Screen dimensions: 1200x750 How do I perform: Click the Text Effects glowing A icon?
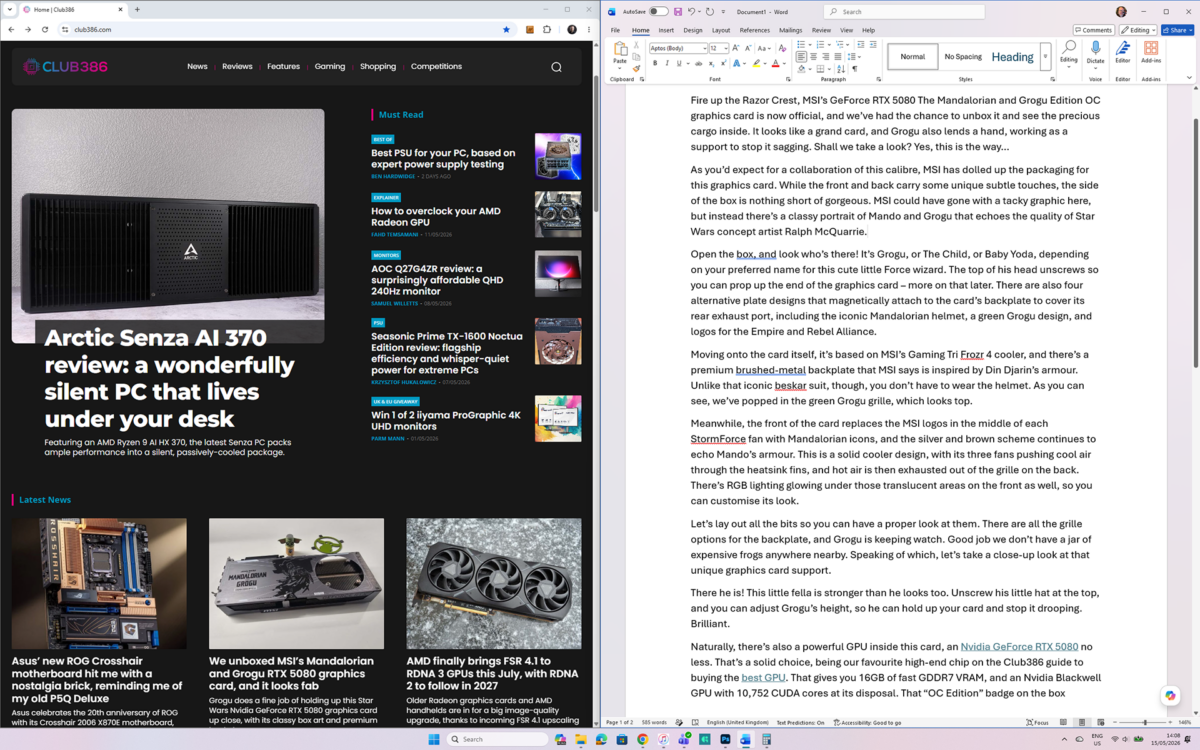[x=736, y=63]
